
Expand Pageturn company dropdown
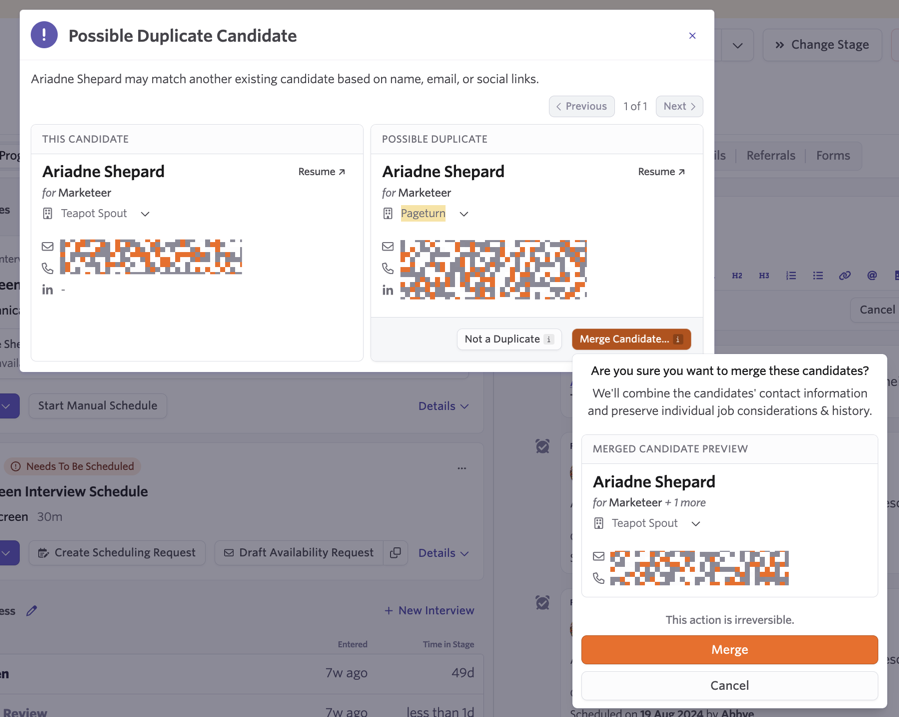click(464, 214)
